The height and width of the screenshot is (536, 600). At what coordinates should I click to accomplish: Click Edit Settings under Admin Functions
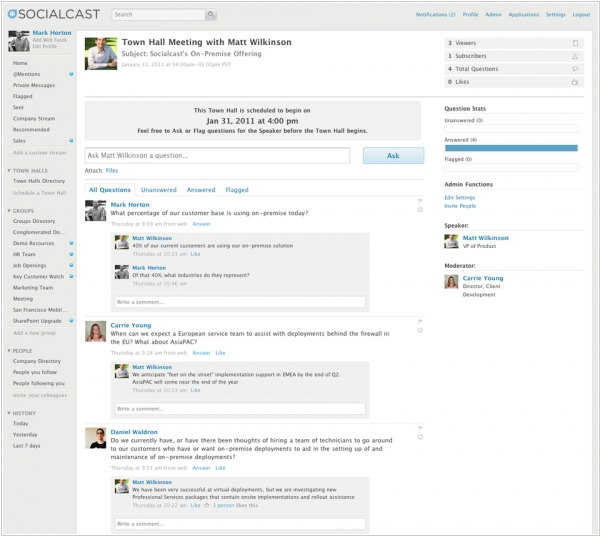(x=460, y=197)
